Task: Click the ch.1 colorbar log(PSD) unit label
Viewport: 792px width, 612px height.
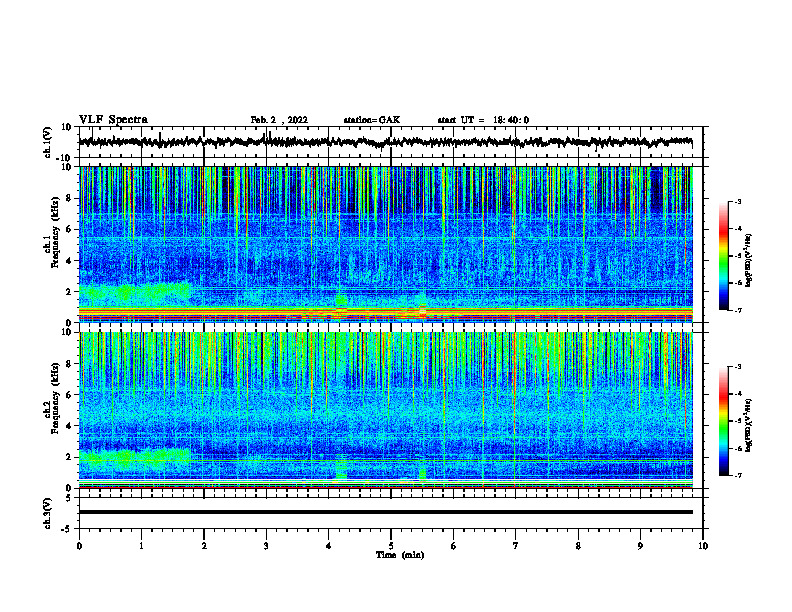Action: click(749, 261)
